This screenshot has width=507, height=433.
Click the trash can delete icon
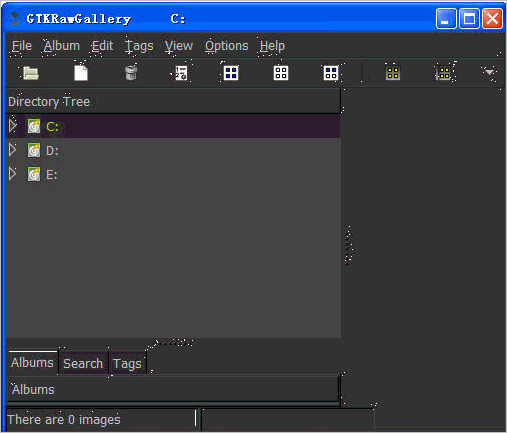click(131, 73)
